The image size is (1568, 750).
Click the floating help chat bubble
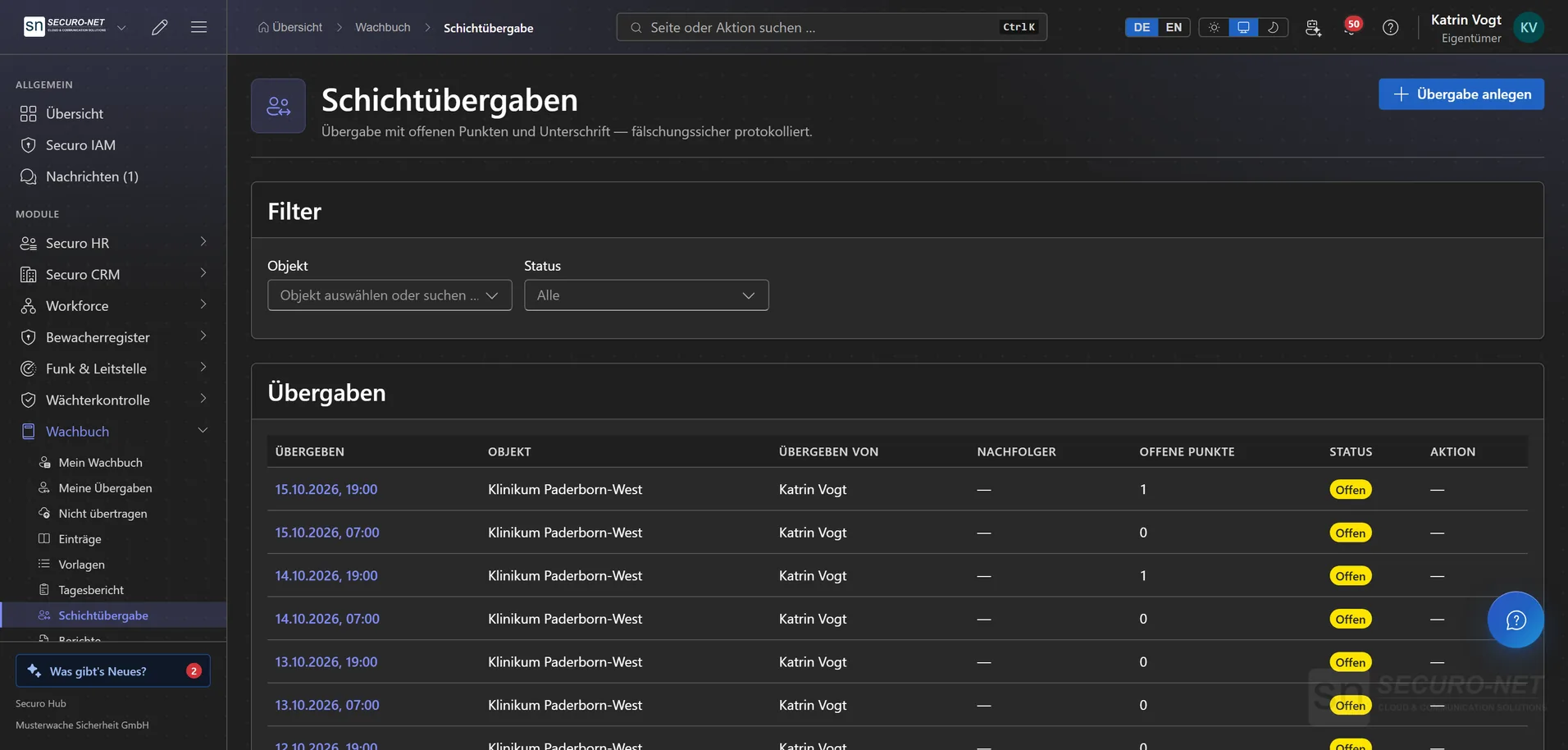coord(1516,620)
